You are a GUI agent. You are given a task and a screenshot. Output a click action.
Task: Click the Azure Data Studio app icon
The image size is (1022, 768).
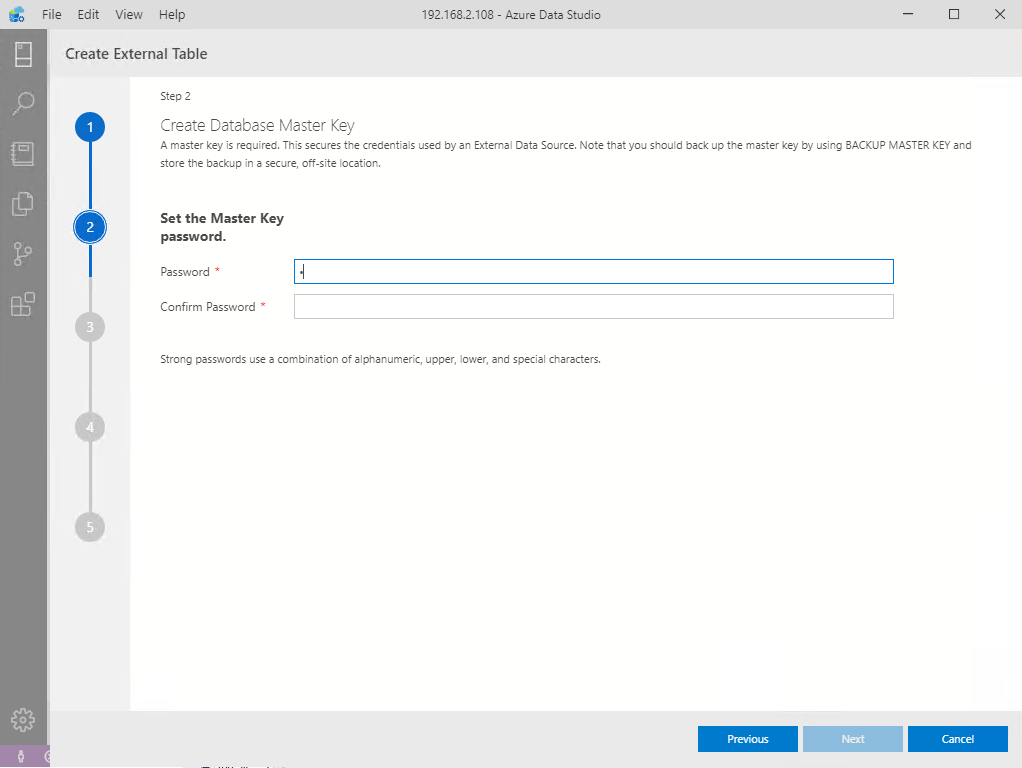(17, 15)
